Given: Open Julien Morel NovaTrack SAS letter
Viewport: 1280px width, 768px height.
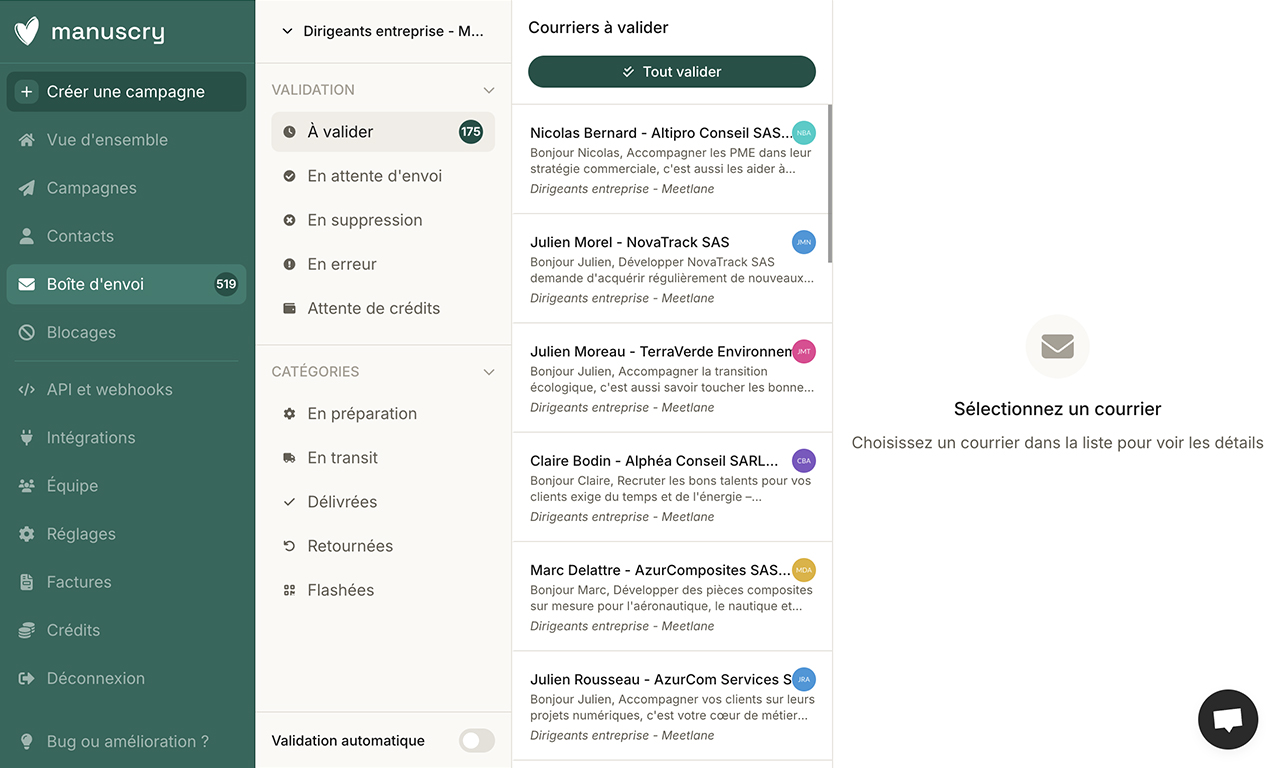Looking at the screenshot, I should tap(660, 269).
